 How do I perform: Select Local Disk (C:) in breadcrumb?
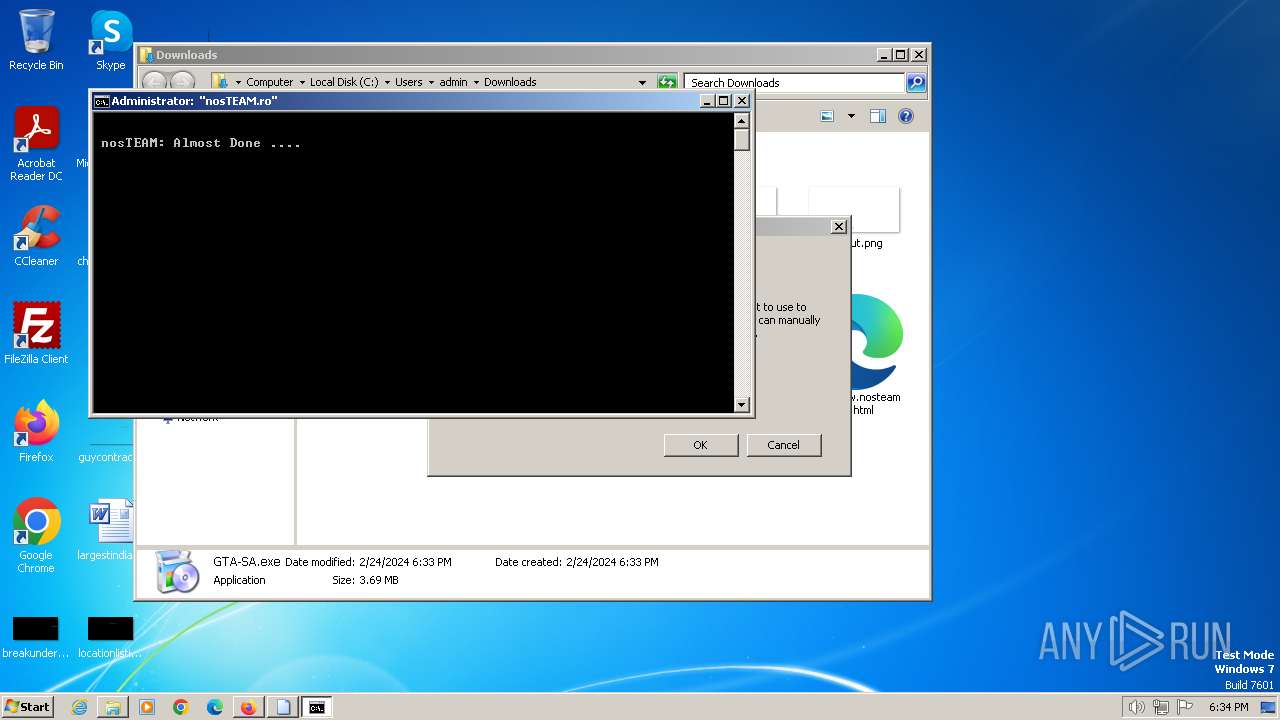pyautogui.click(x=344, y=82)
